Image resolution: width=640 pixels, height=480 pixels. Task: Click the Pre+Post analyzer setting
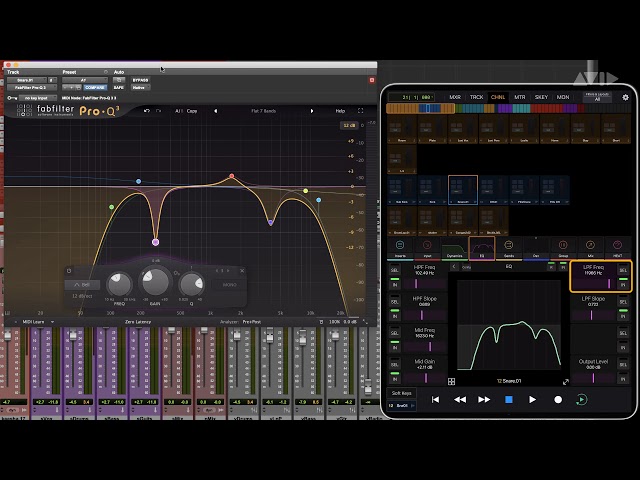251,322
